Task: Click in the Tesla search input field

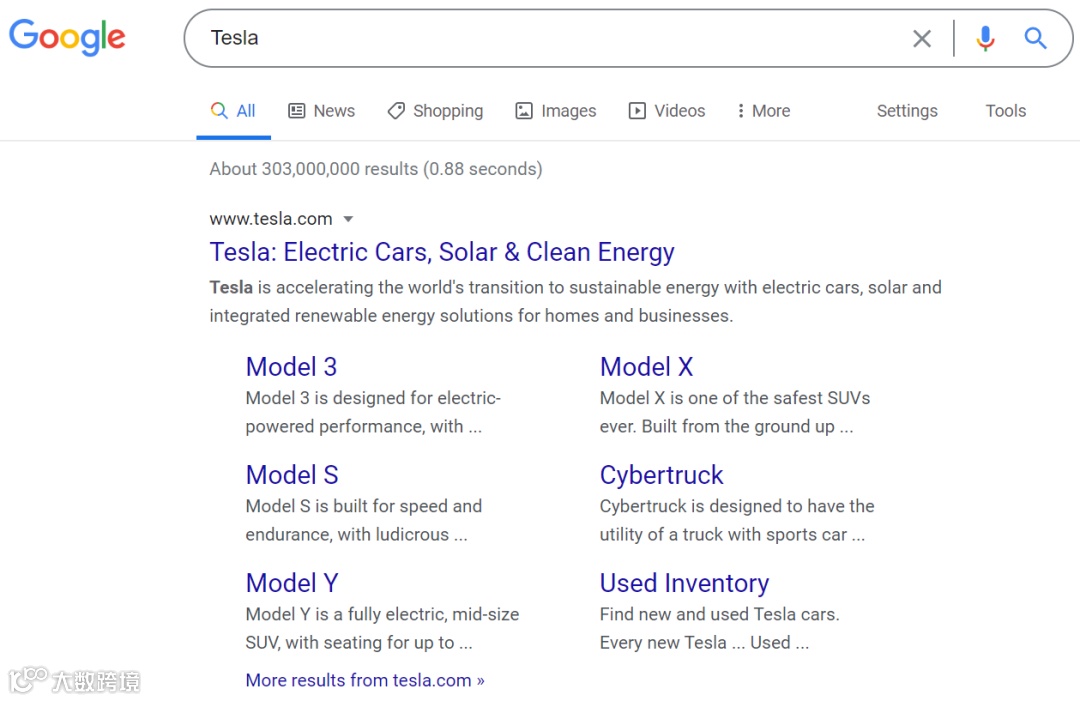Action: pos(550,39)
